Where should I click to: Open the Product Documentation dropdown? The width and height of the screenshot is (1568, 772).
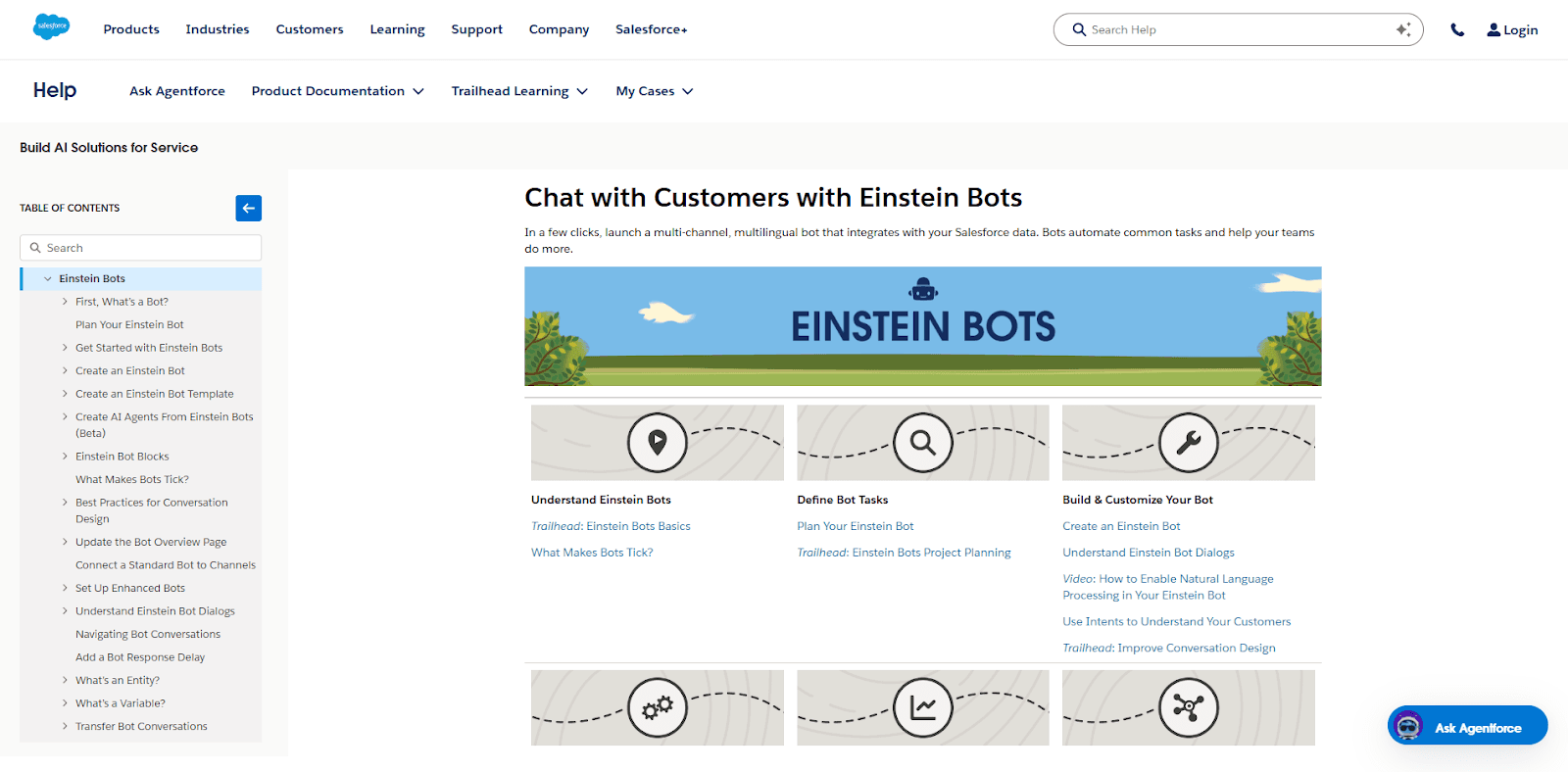click(x=337, y=91)
